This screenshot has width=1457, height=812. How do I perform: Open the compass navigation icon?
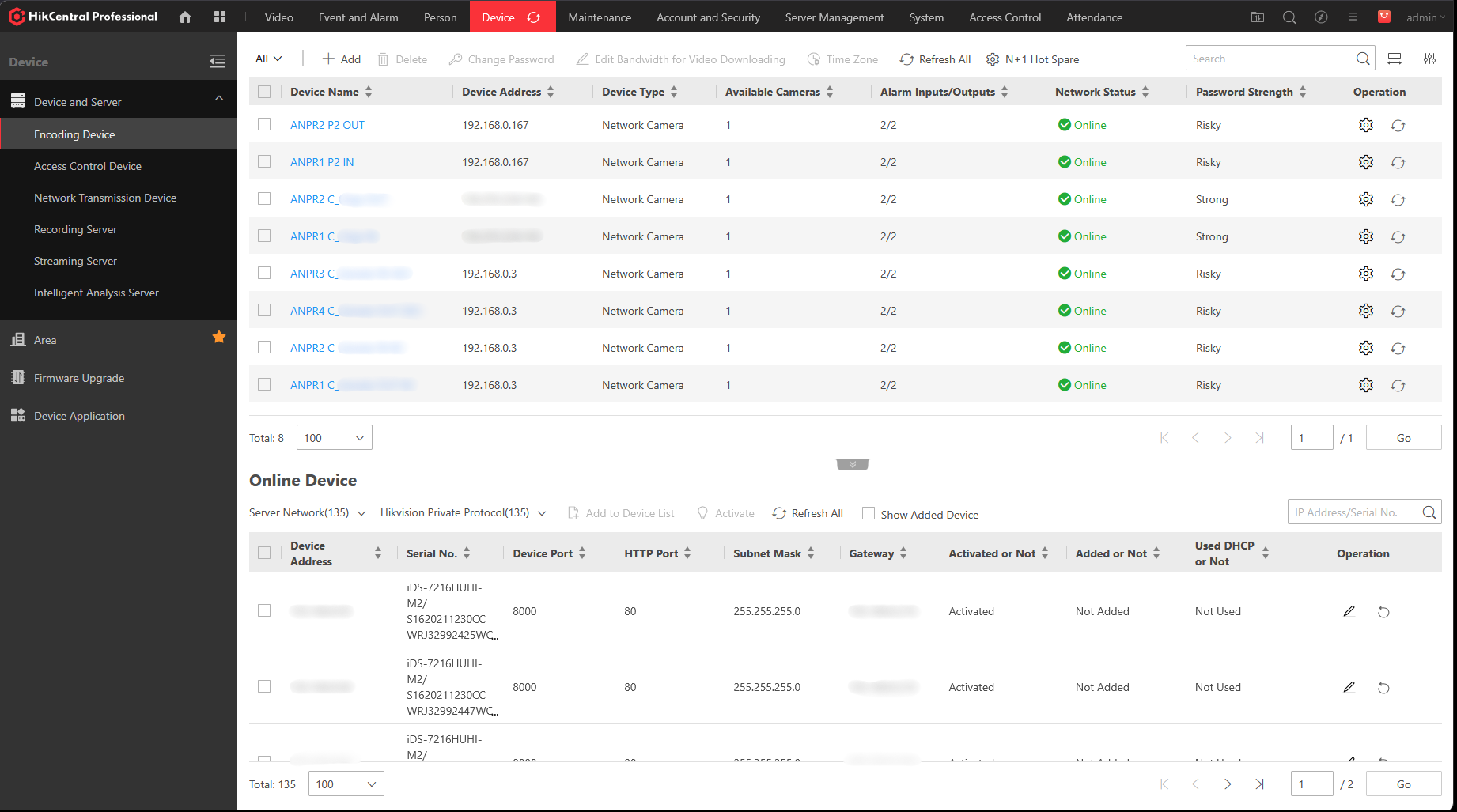1321,17
